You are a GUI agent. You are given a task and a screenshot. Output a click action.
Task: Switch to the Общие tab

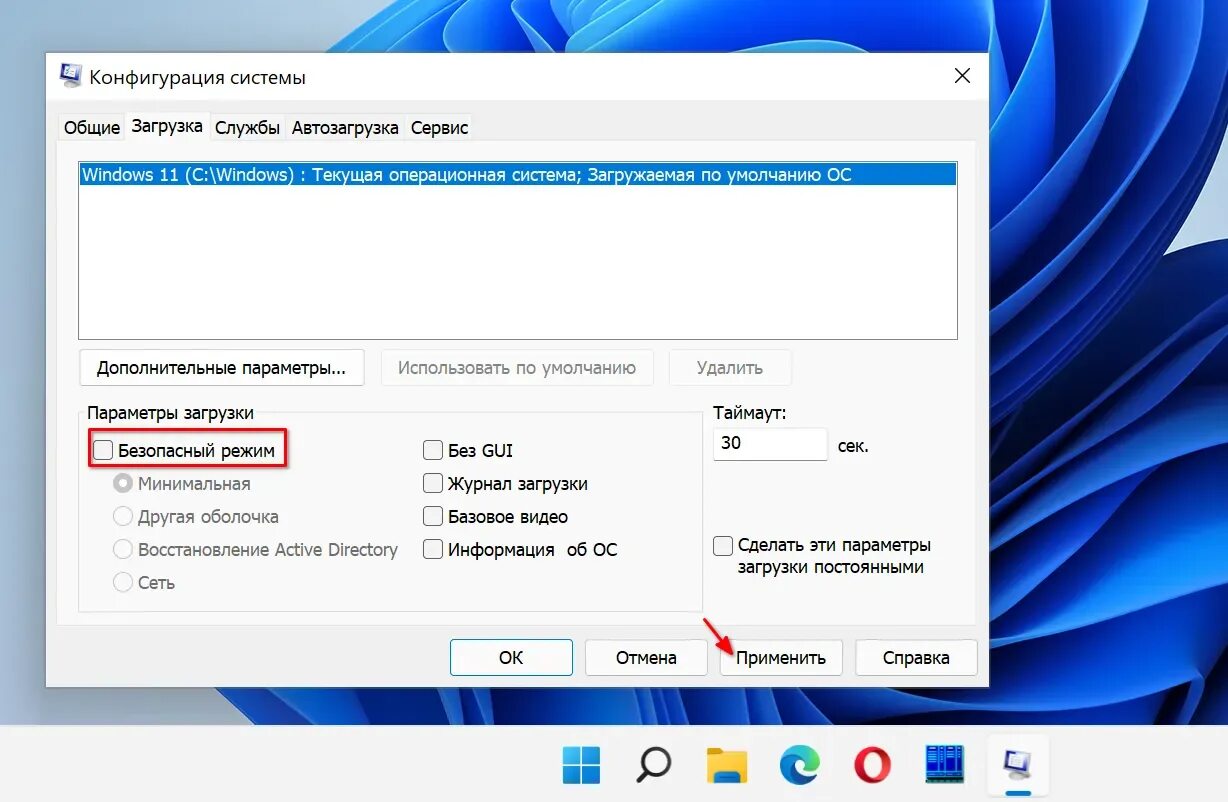[92, 128]
